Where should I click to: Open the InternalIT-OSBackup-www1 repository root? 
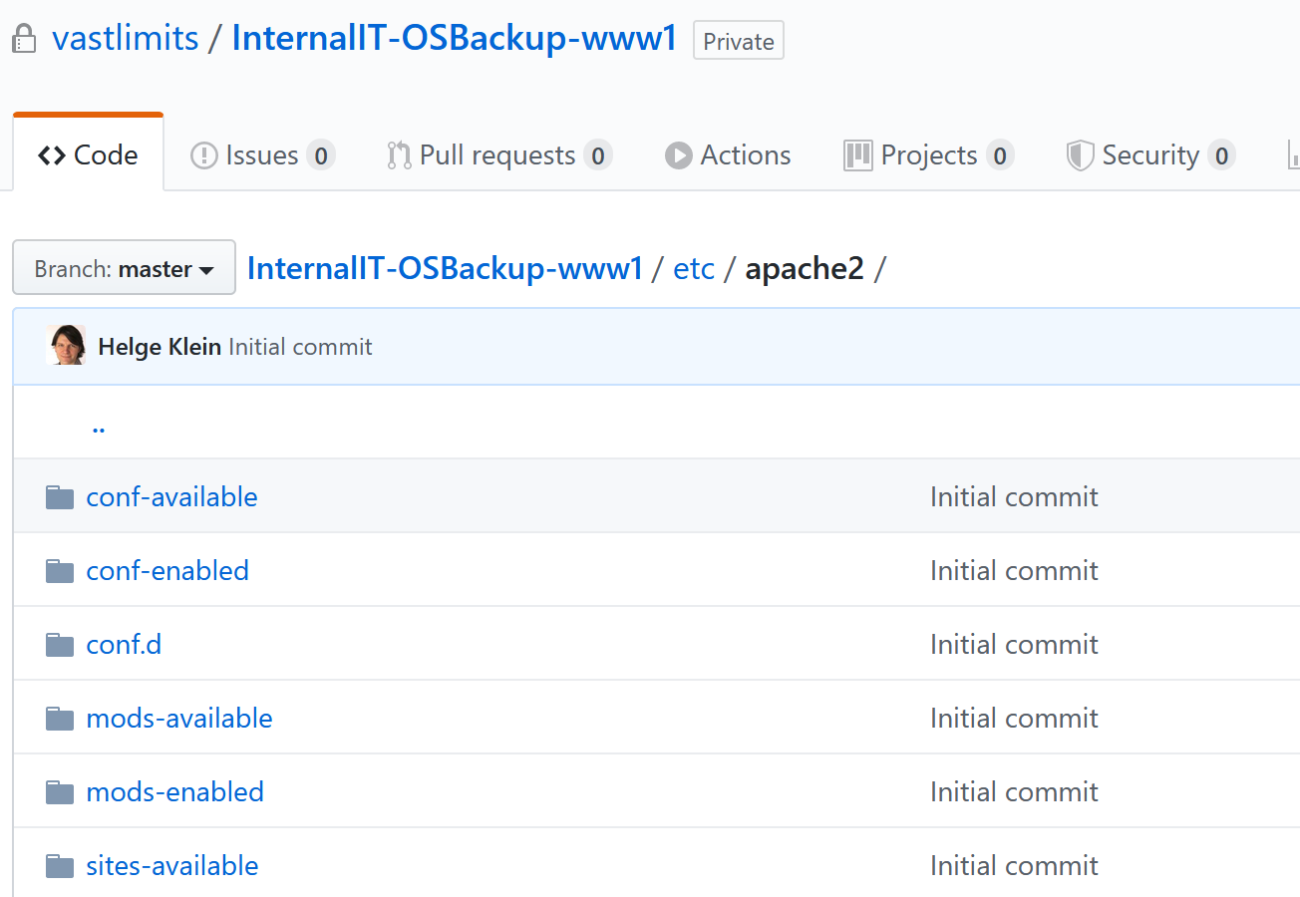pos(445,268)
